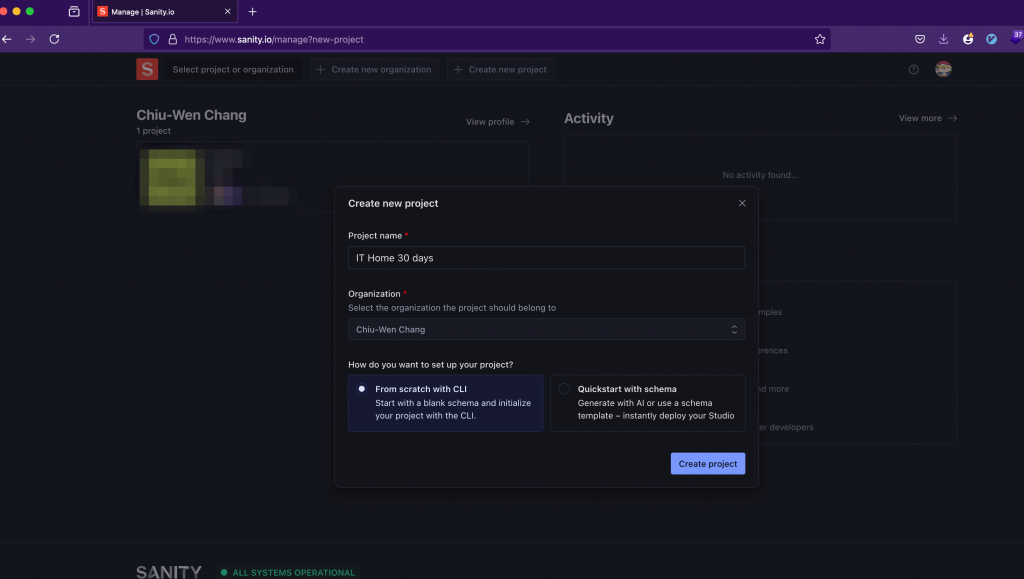Click the Sanity red S logo

pos(147,69)
